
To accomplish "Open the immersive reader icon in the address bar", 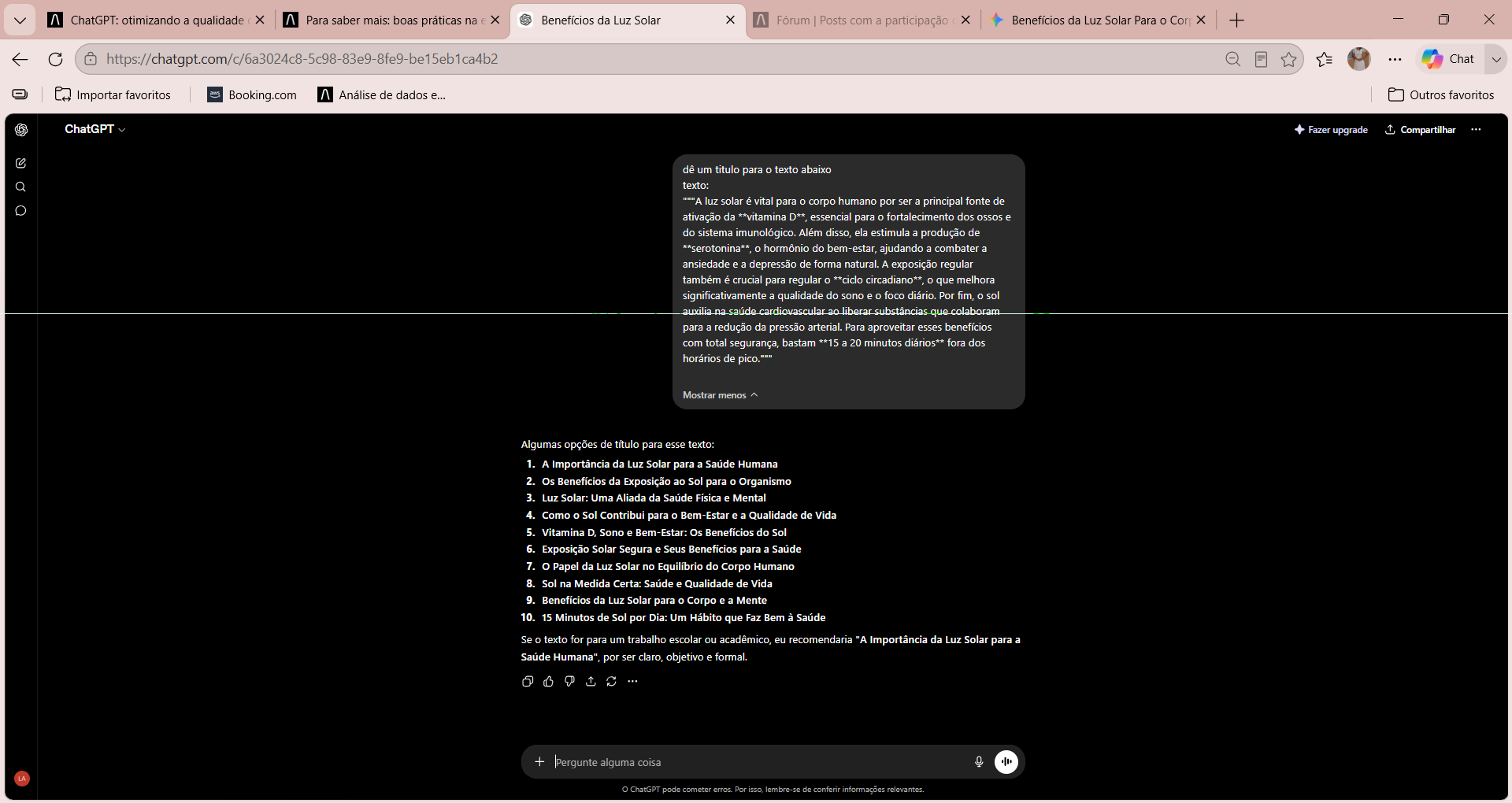I will 1261,59.
